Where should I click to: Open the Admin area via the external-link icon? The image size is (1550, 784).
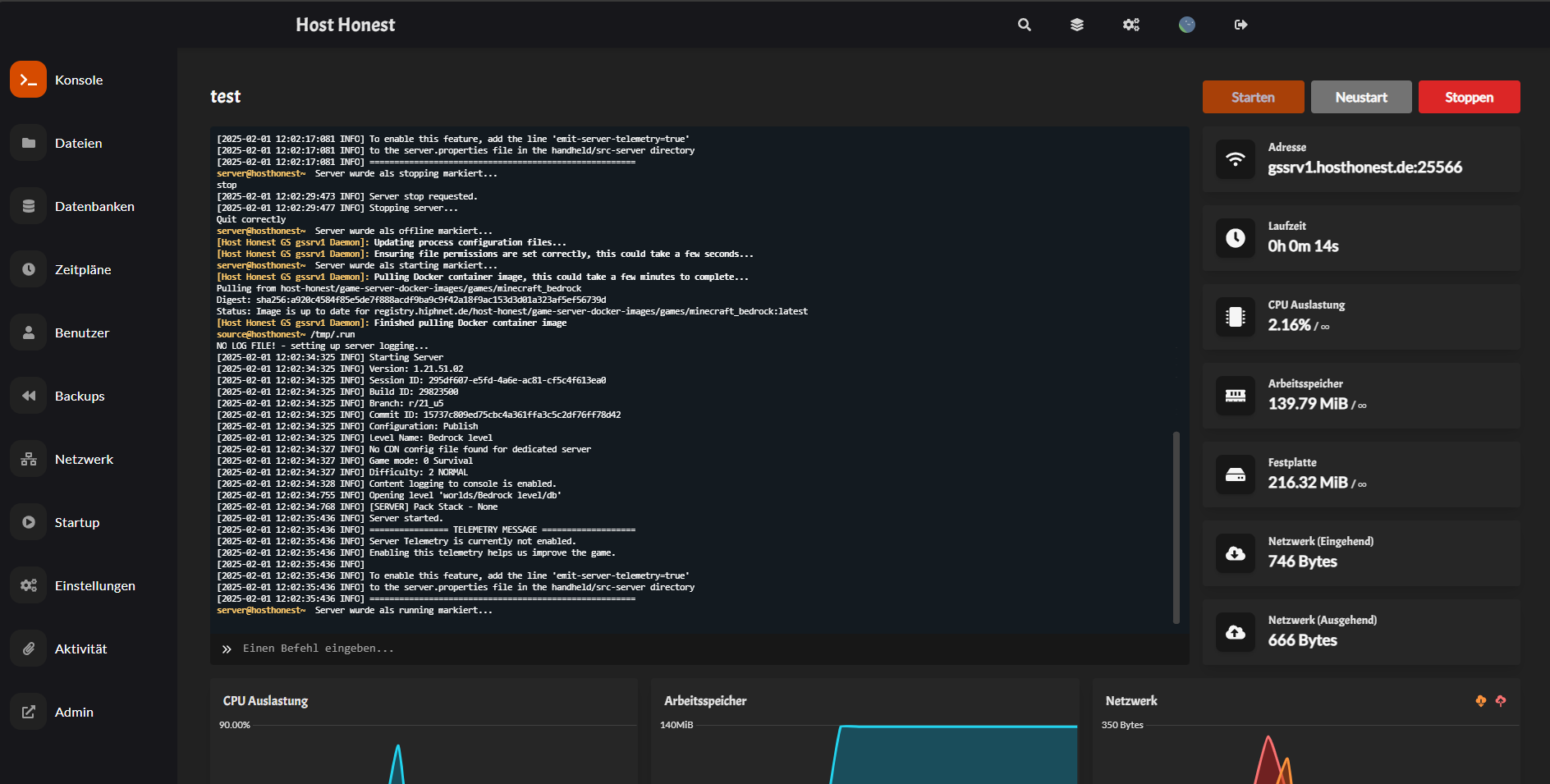point(28,711)
